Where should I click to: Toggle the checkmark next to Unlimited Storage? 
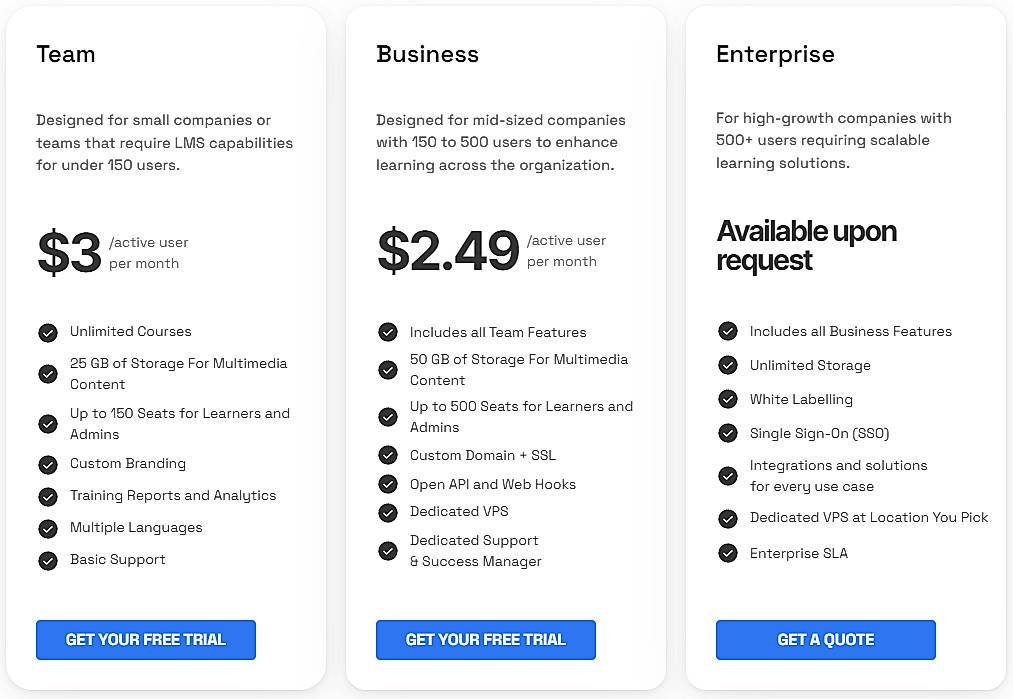pyautogui.click(x=728, y=365)
